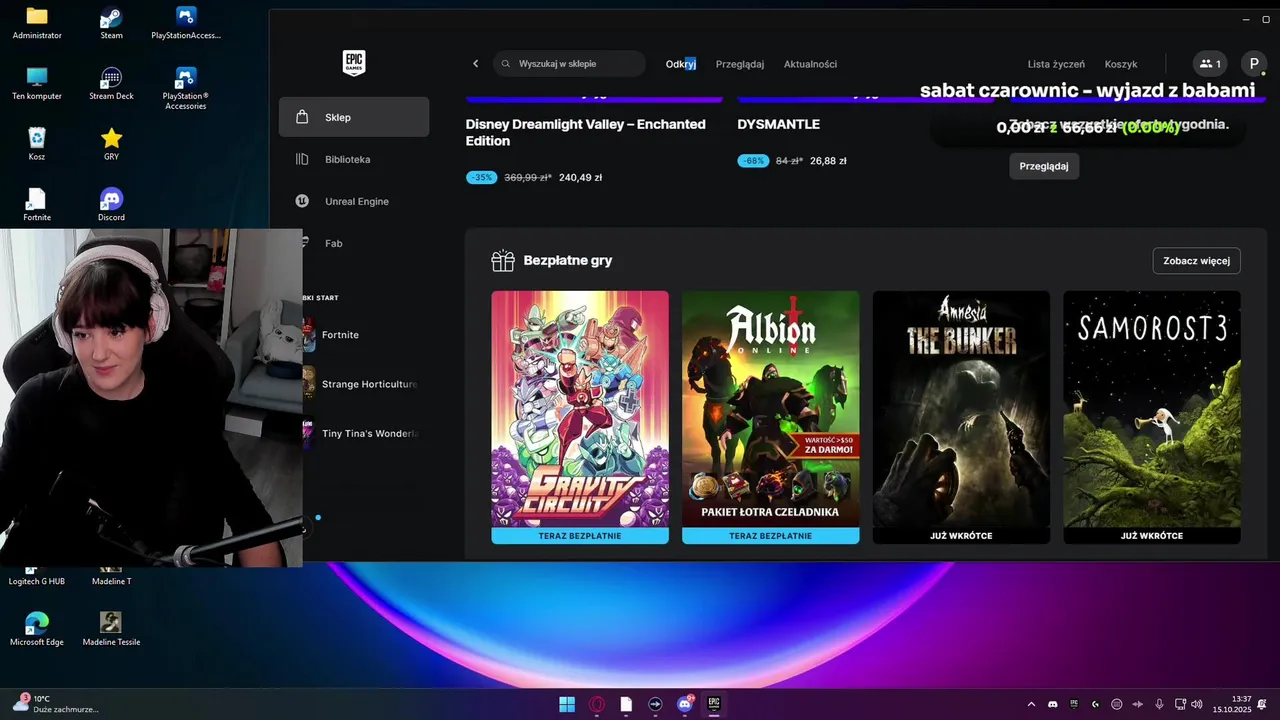Open weather widget showing 10°C
1280x720 pixels.
[x=54, y=704]
